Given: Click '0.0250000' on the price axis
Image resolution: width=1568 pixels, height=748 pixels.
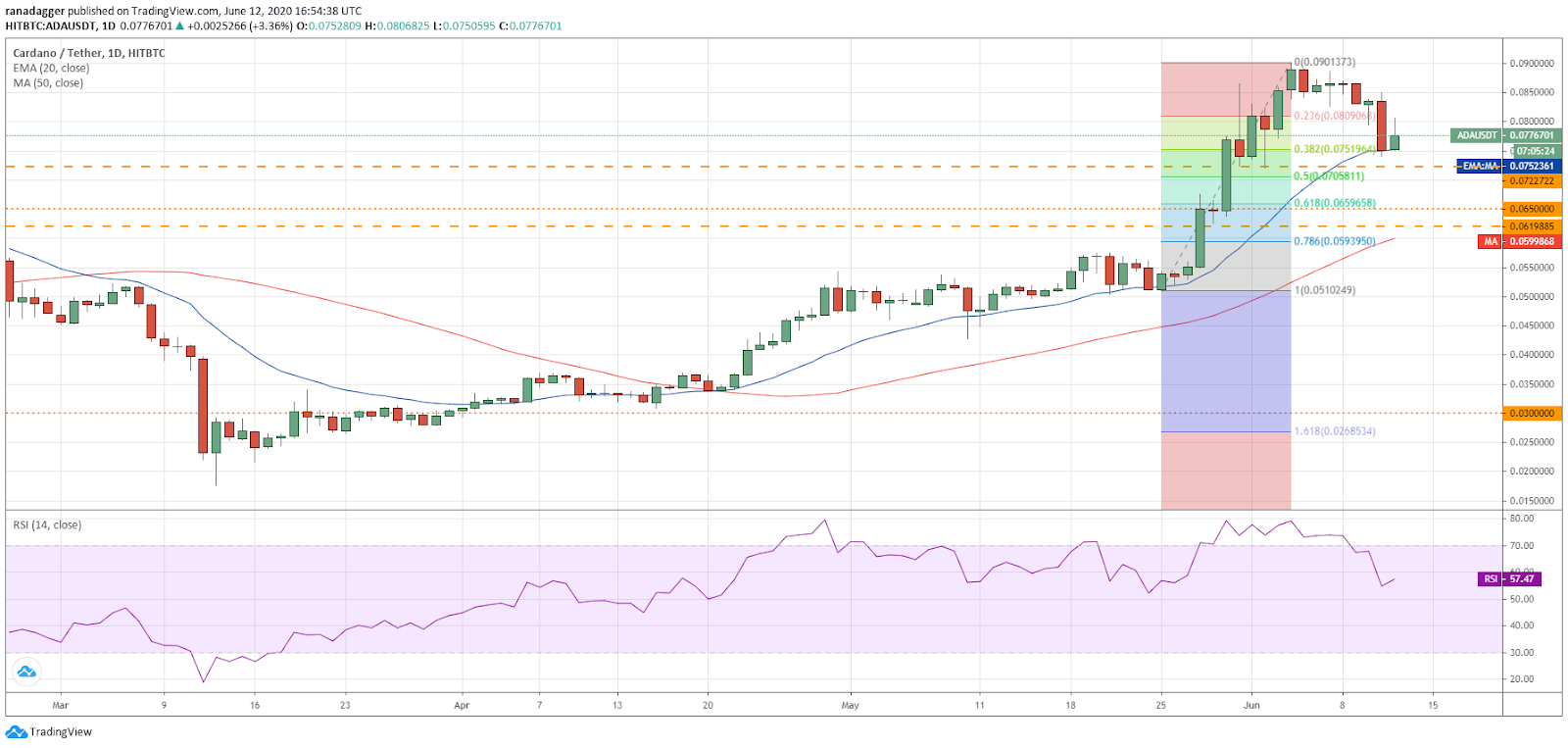Looking at the screenshot, I should (x=1532, y=442).
